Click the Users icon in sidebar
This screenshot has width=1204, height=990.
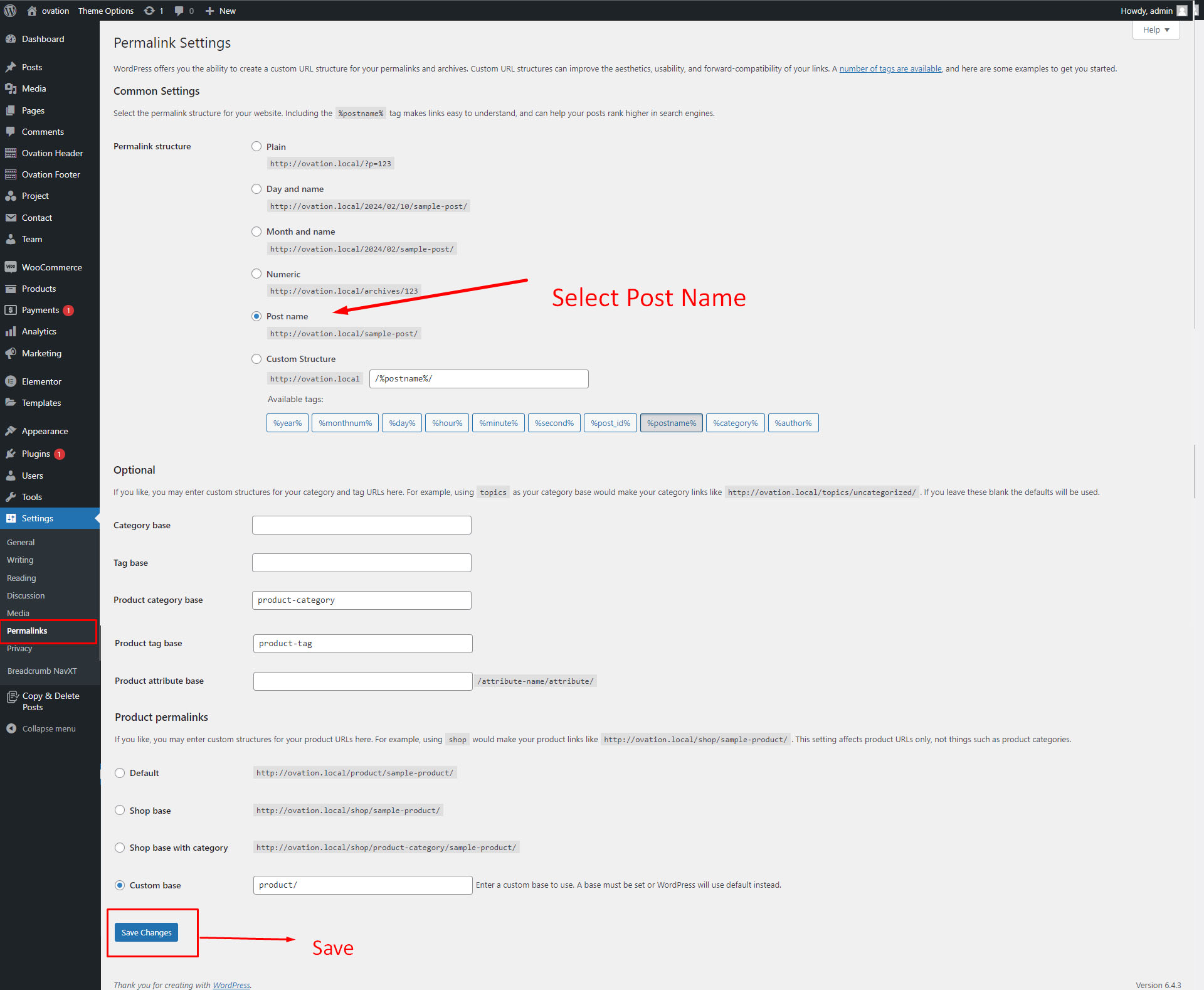click(x=11, y=476)
